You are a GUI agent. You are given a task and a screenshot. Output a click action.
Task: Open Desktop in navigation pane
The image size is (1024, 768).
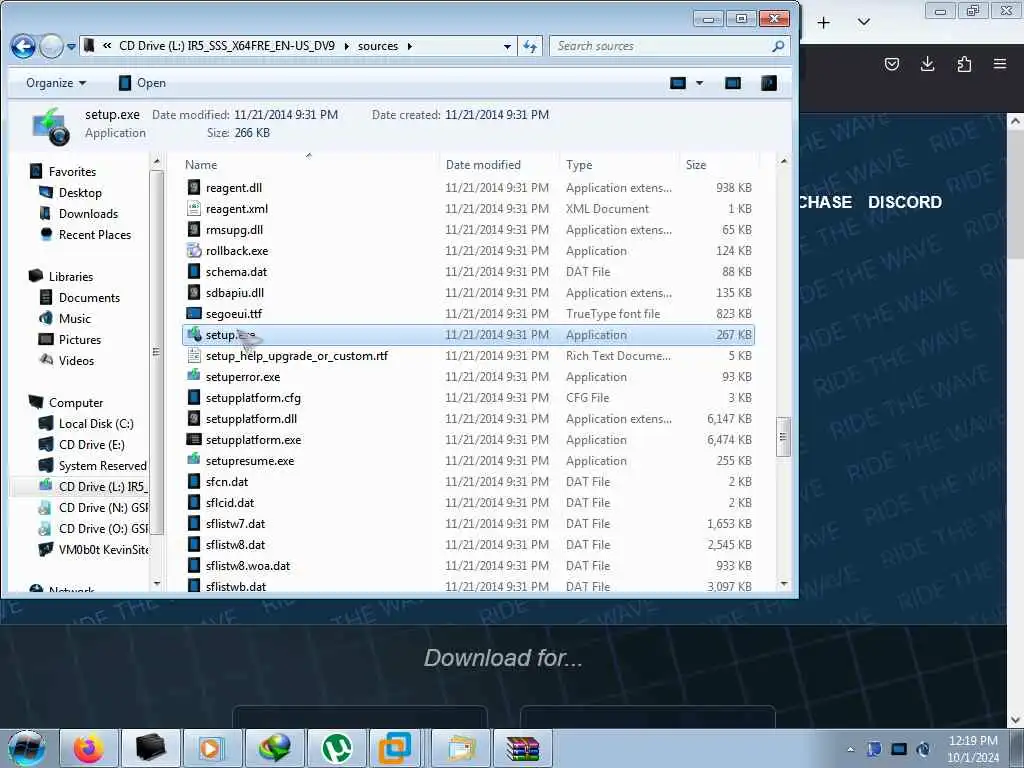pyautogui.click(x=80, y=193)
